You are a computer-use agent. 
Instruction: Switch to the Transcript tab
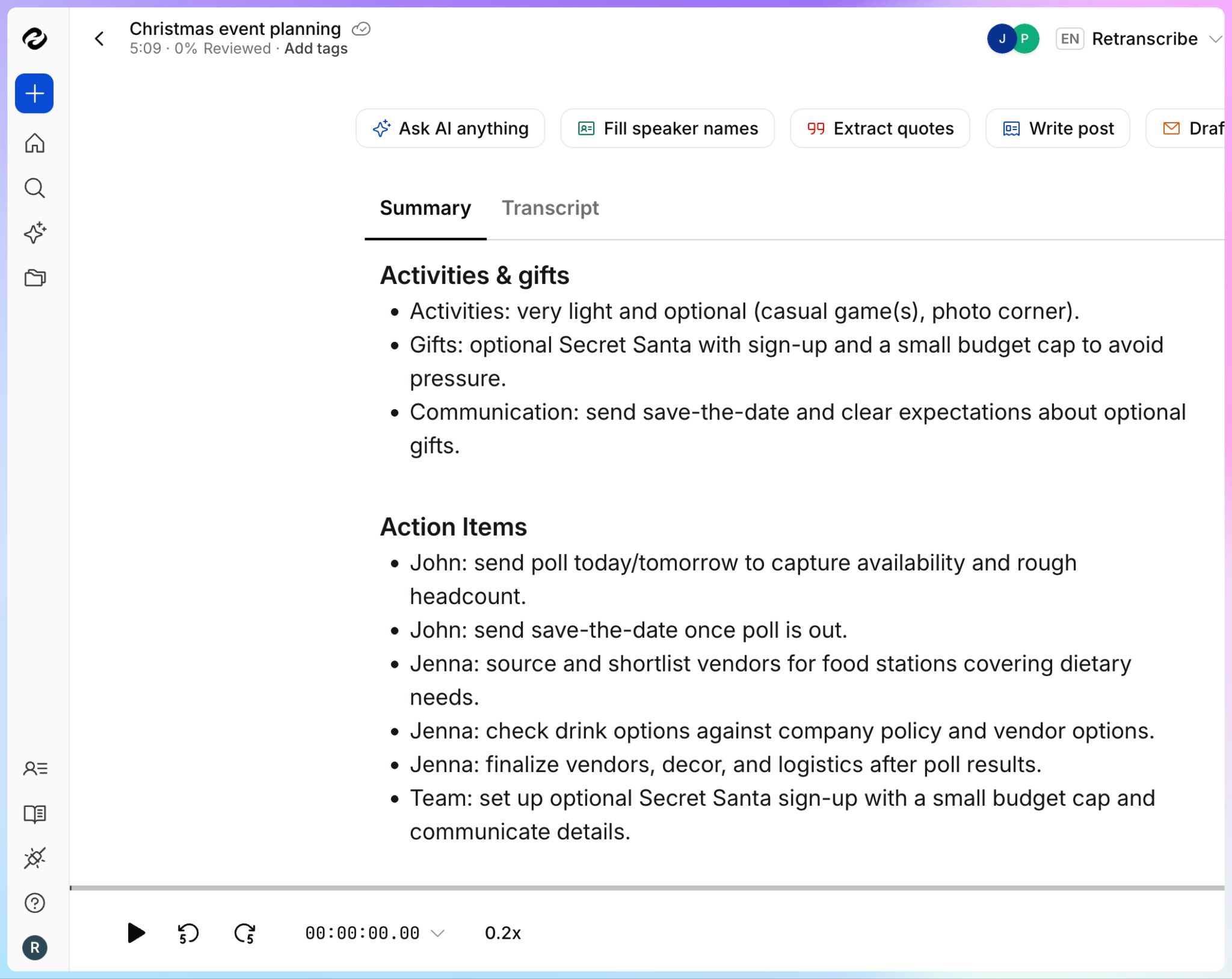[x=550, y=208]
